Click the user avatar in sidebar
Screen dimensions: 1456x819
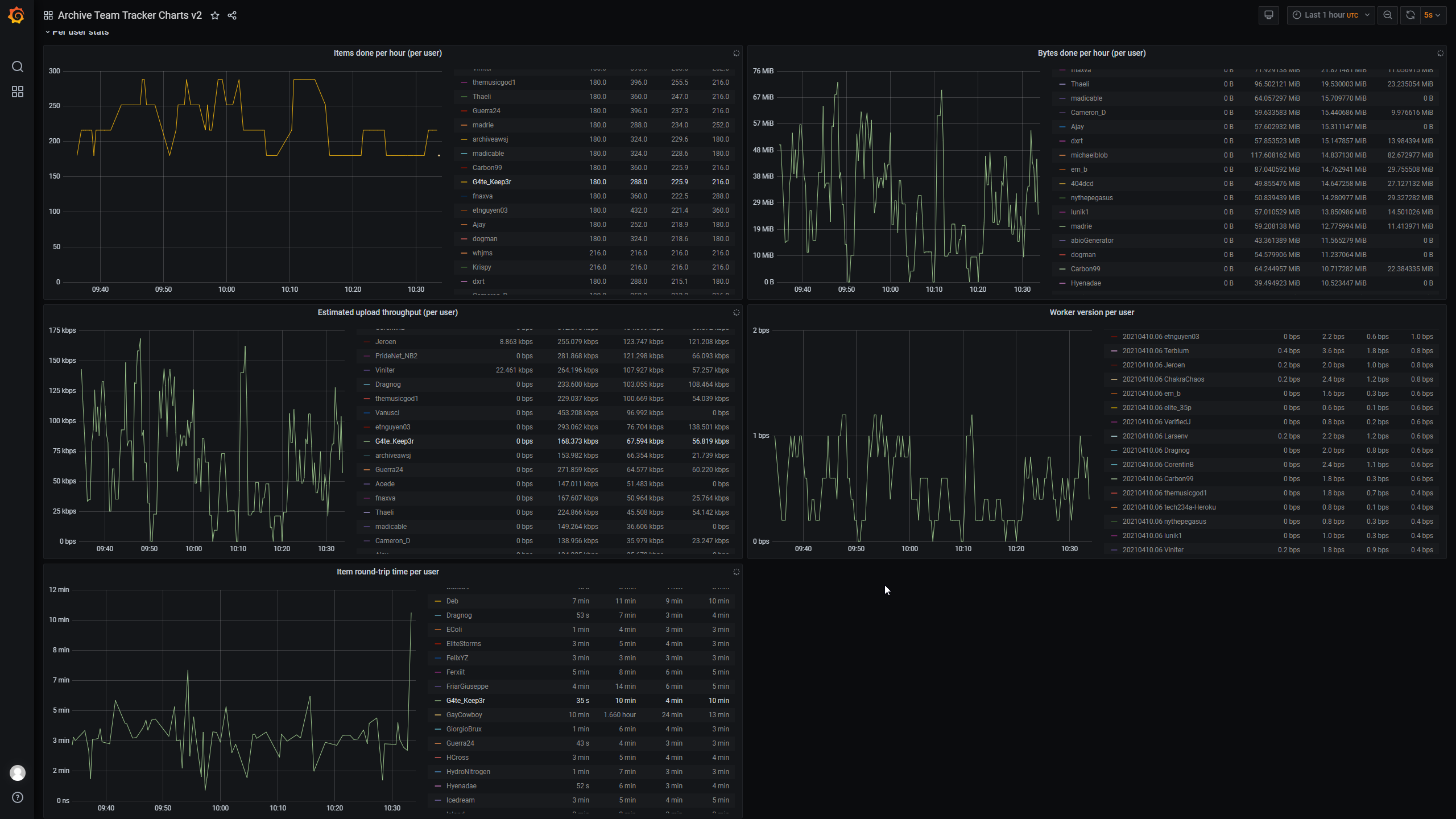click(18, 772)
